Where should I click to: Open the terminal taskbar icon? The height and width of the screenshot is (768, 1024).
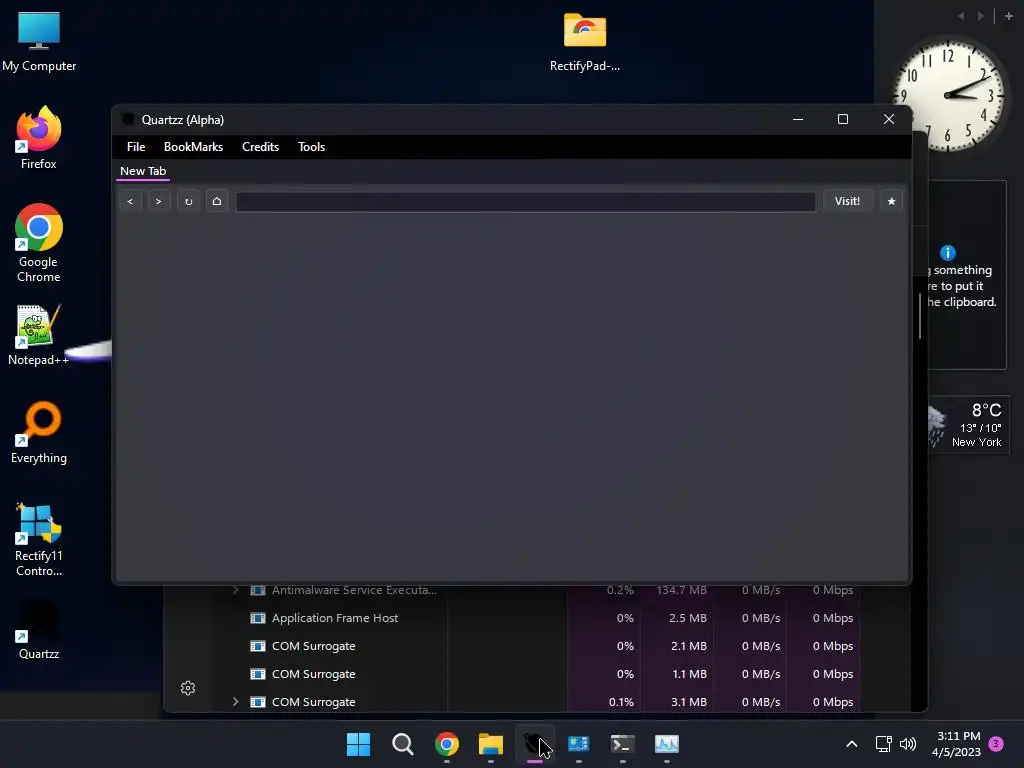click(622, 744)
